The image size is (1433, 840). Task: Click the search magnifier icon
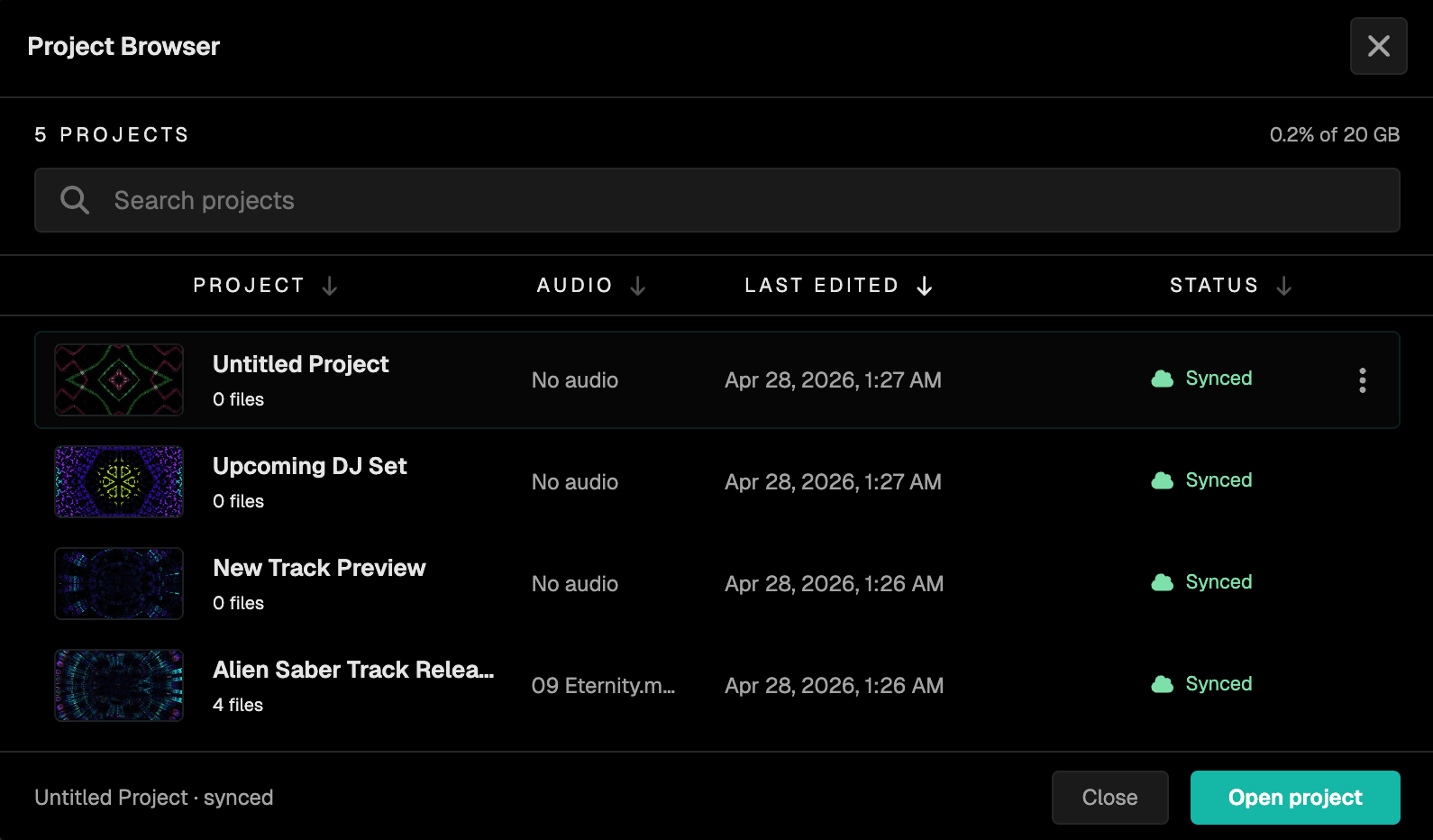(75, 200)
